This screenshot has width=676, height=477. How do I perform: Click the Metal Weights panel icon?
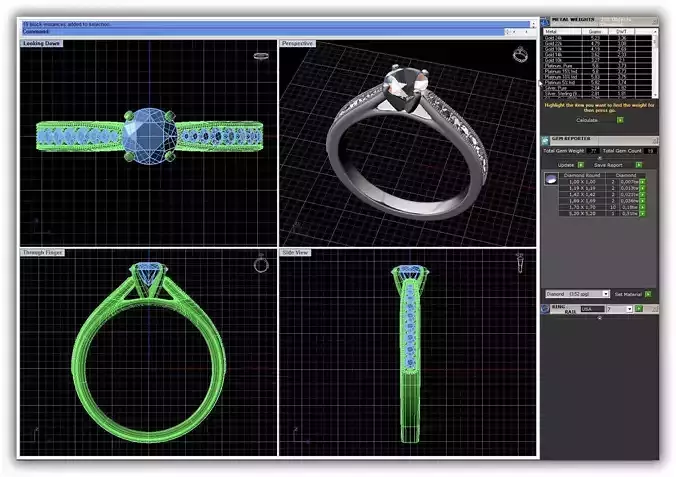545,21
